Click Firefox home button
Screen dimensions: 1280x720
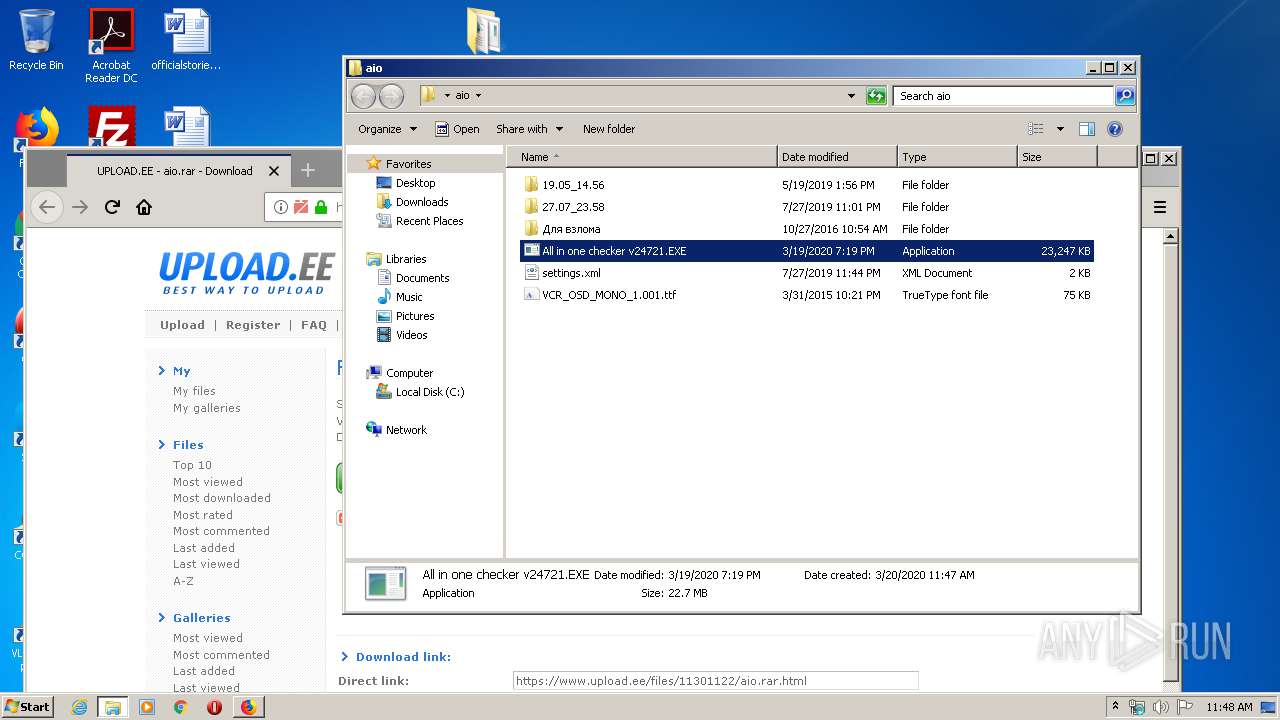(x=144, y=207)
